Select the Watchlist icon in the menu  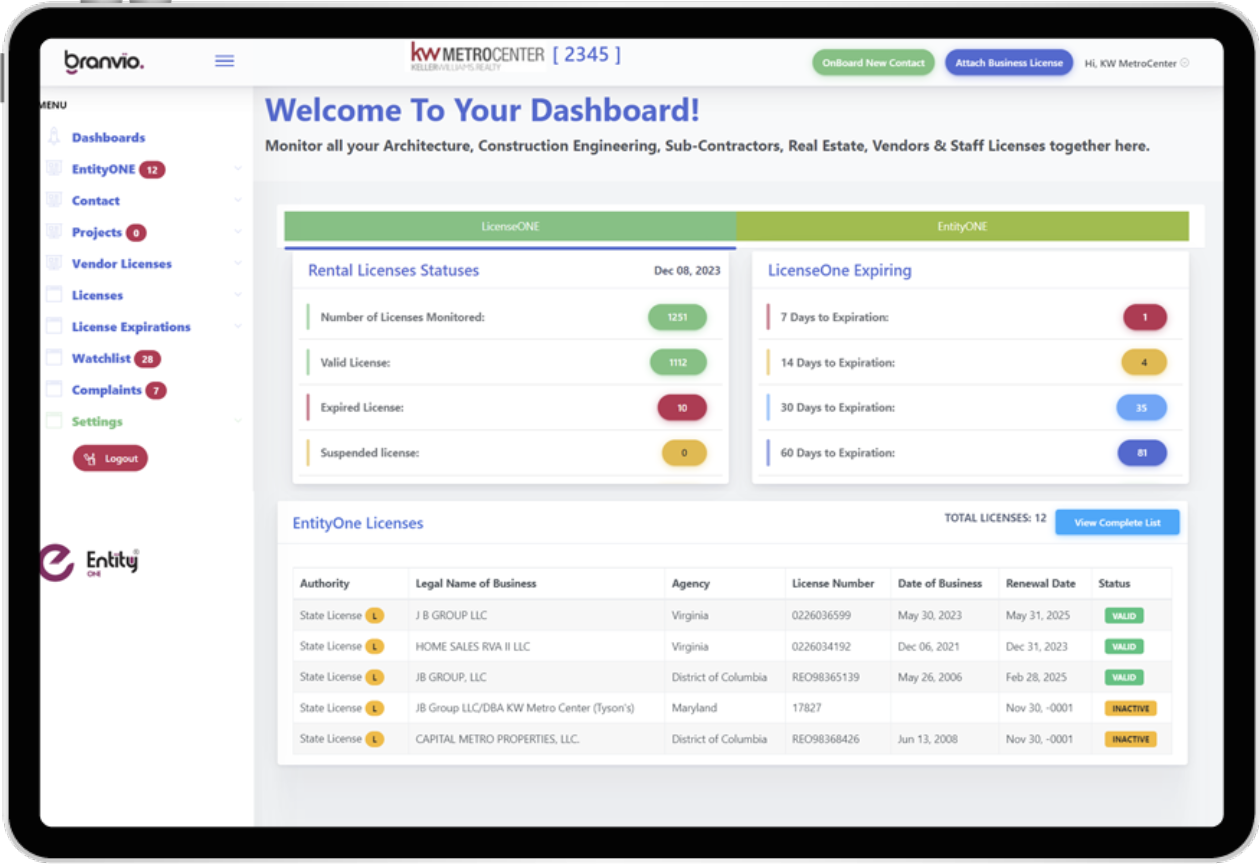point(53,358)
